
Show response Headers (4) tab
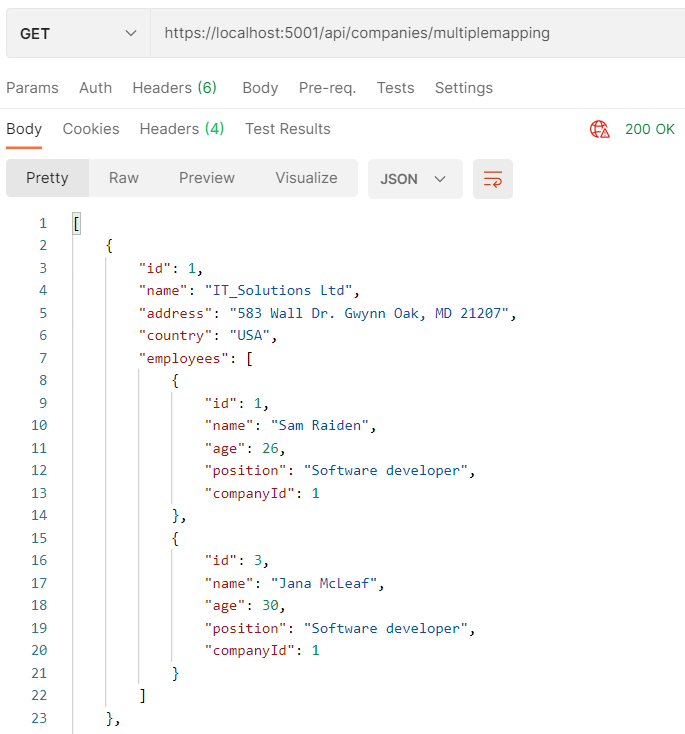coord(182,129)
